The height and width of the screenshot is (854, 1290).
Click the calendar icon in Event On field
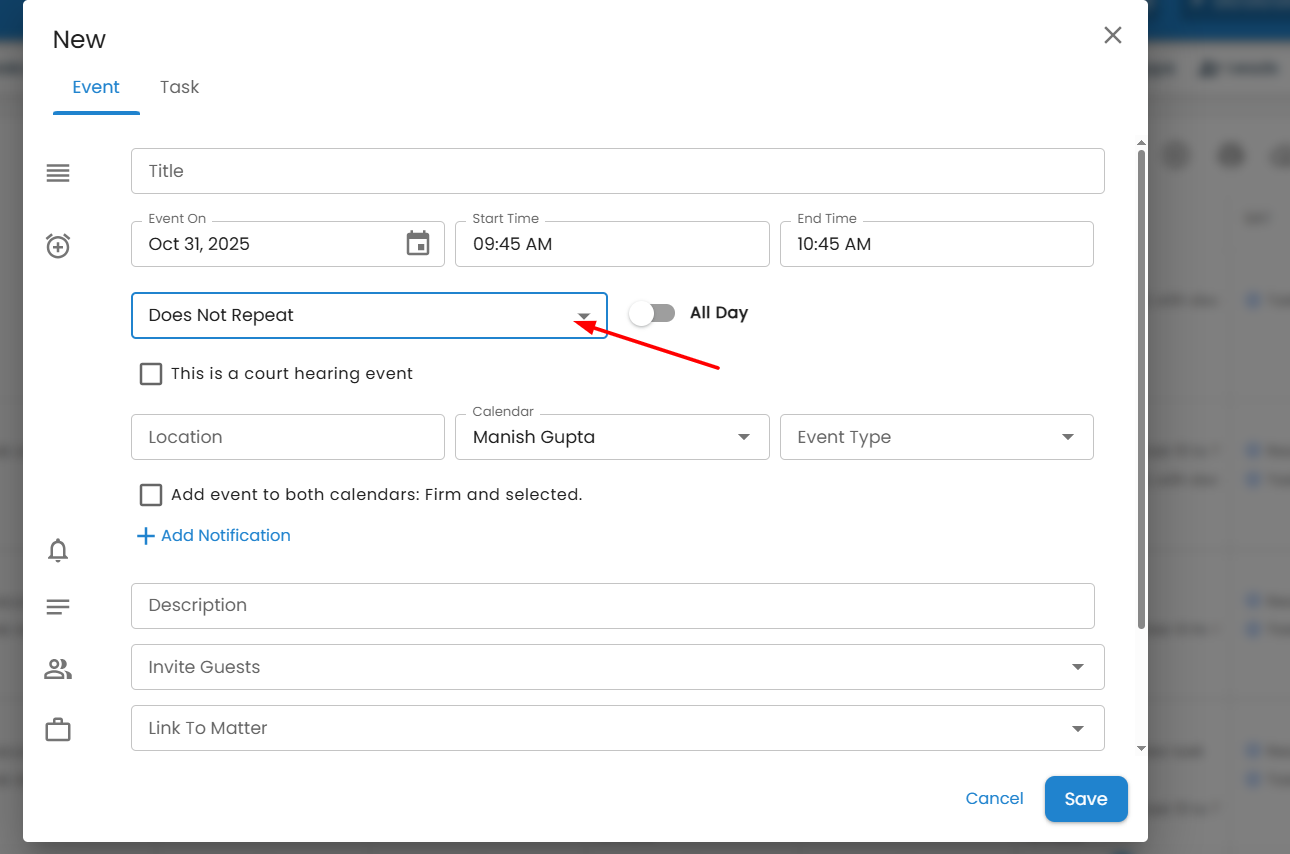(x=417, y=243)
